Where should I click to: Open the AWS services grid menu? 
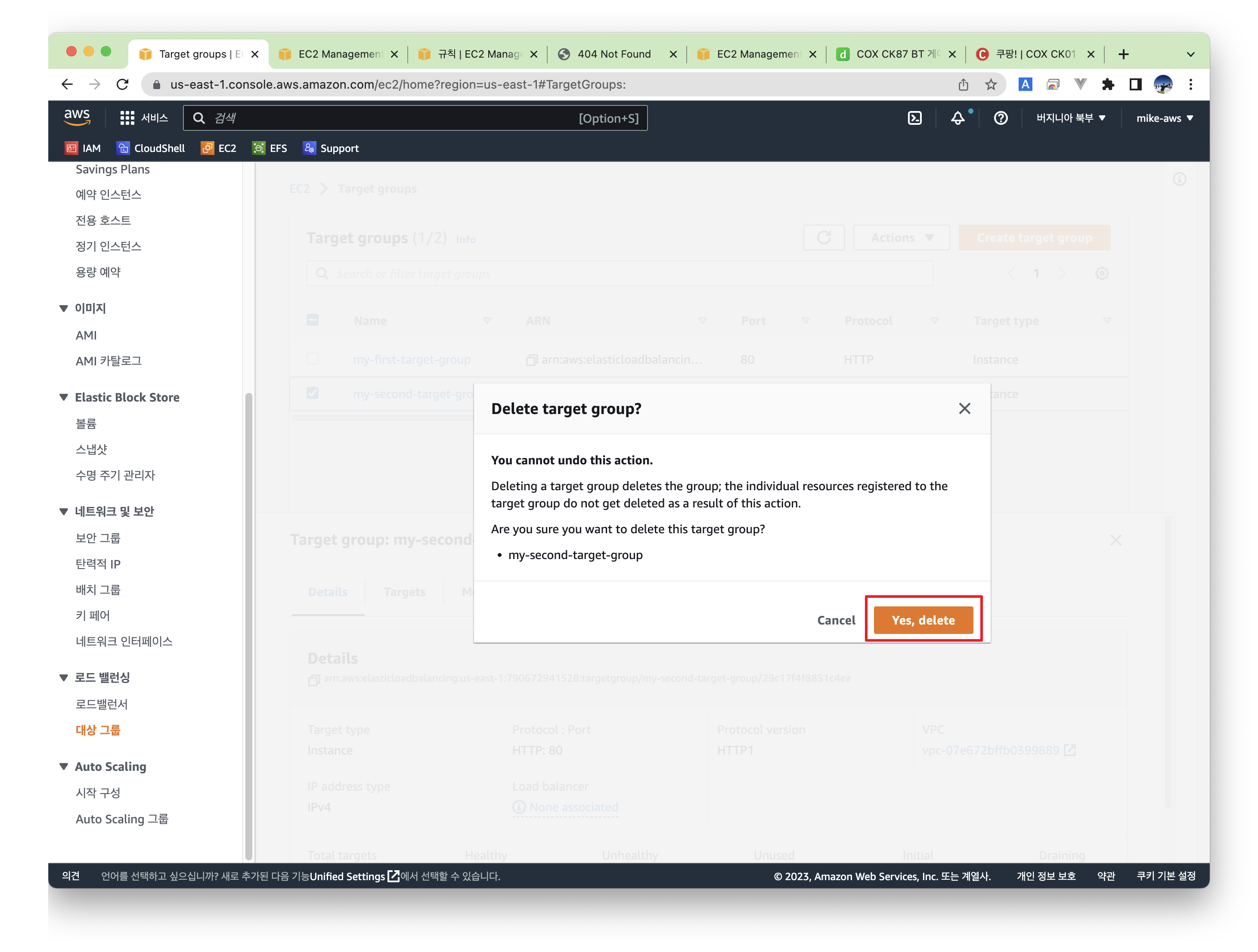[x=127, y=118]
